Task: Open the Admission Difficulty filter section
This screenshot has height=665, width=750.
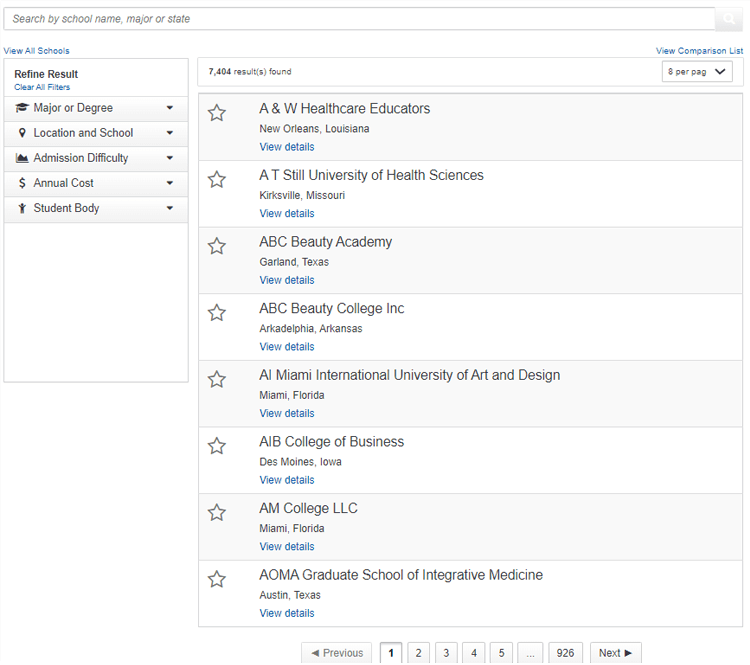Action: coord(96,158)
